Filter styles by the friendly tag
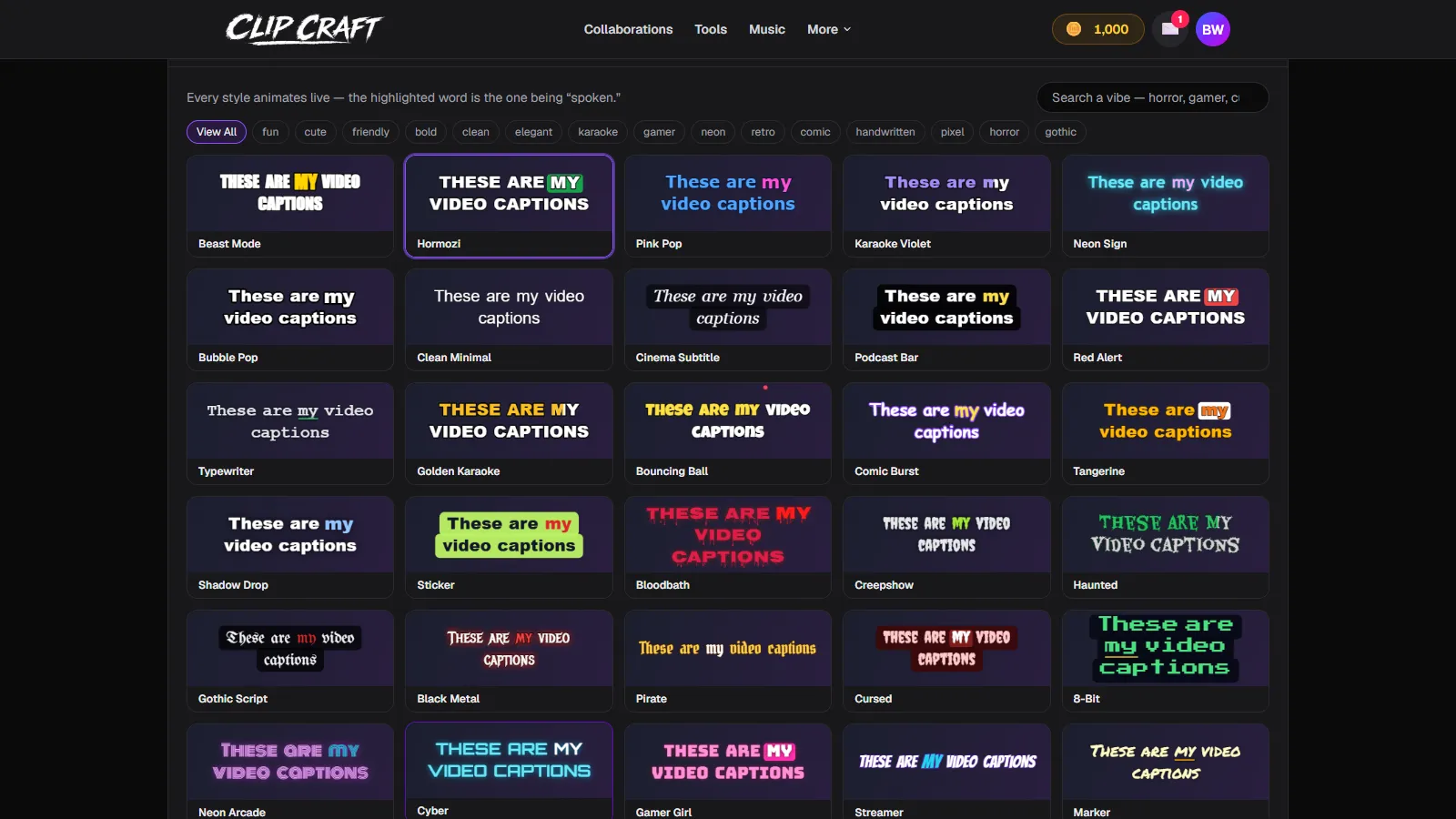 pos(370,132)
